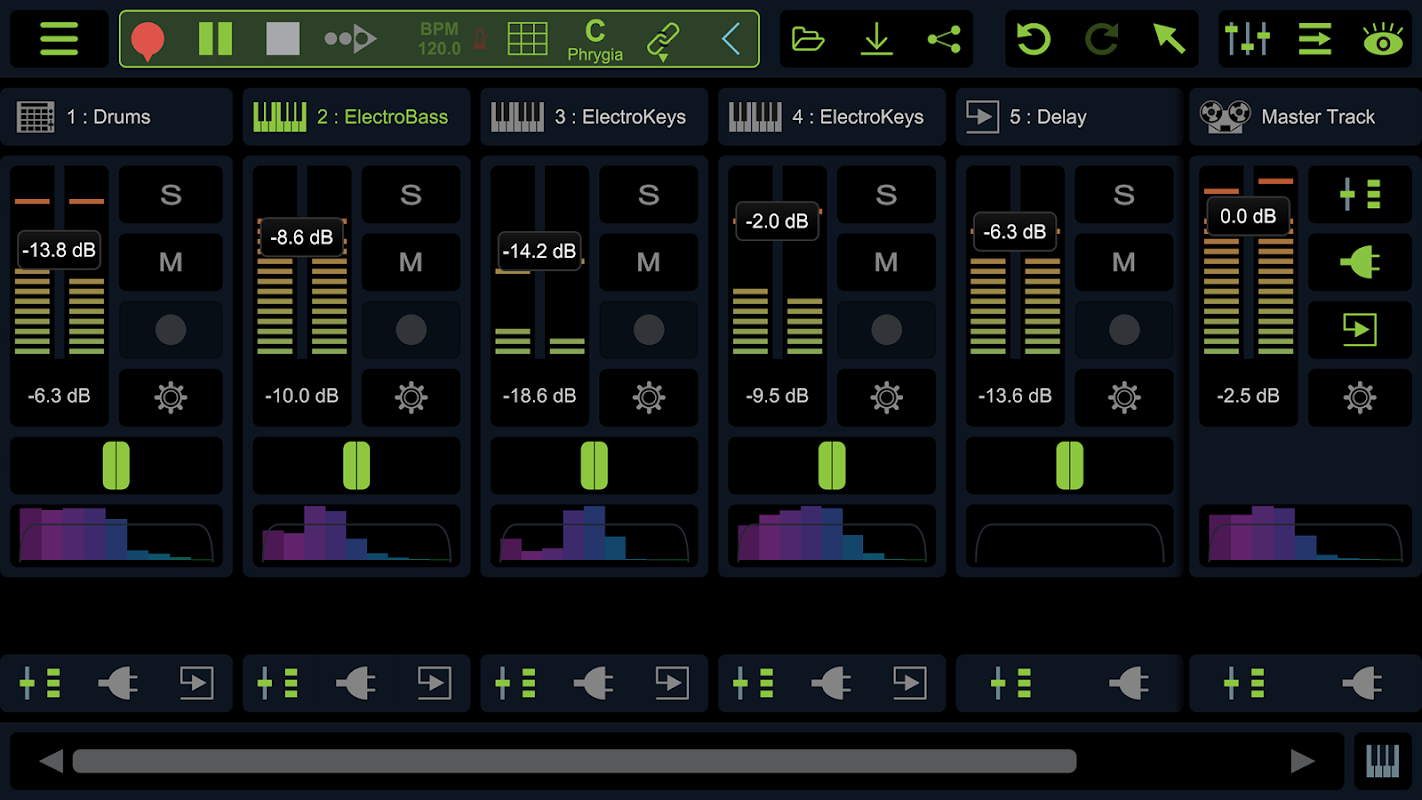The height and width of the screenshot is (800, 1422).
Task: Collapse the transport bar with the chevron
Action: point(732,40)
